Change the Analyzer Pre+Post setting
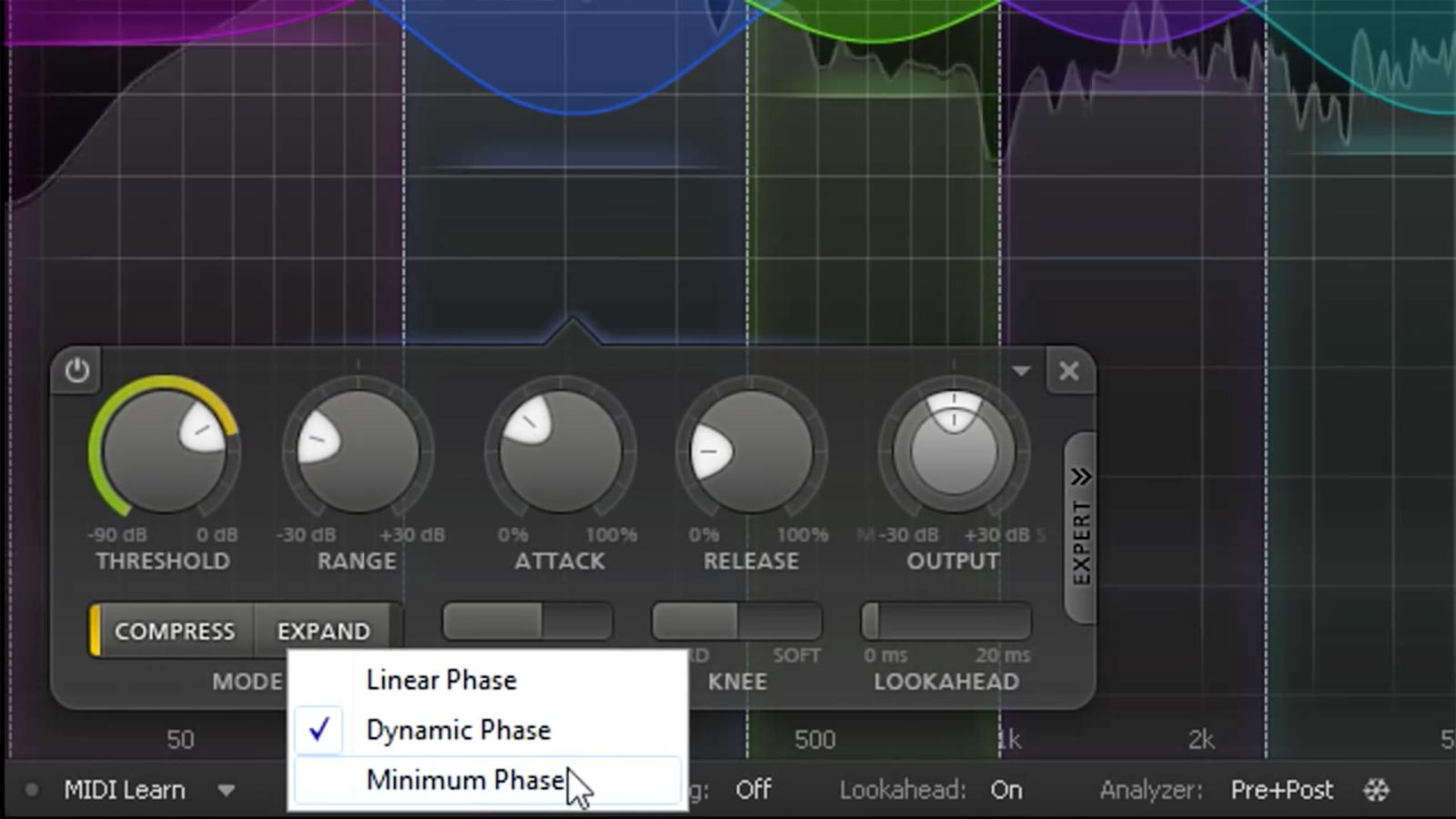The height and width of the screenshot is (819, 1456). click(1281, 790)
